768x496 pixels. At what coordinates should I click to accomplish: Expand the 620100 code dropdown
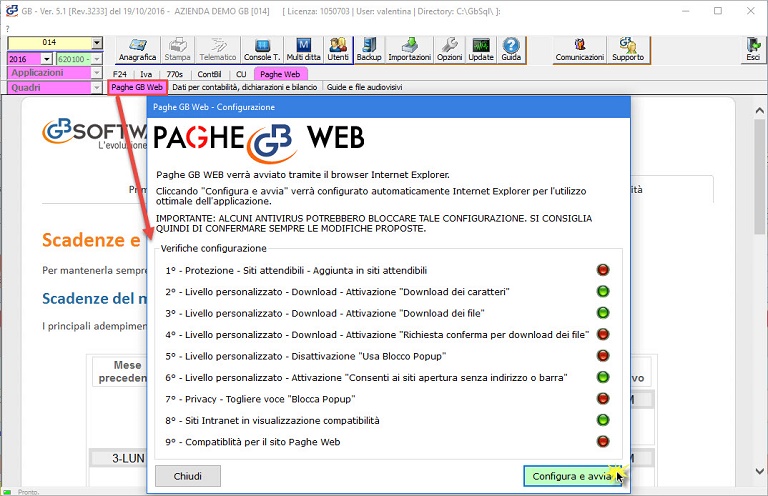(x=97, y=59)
